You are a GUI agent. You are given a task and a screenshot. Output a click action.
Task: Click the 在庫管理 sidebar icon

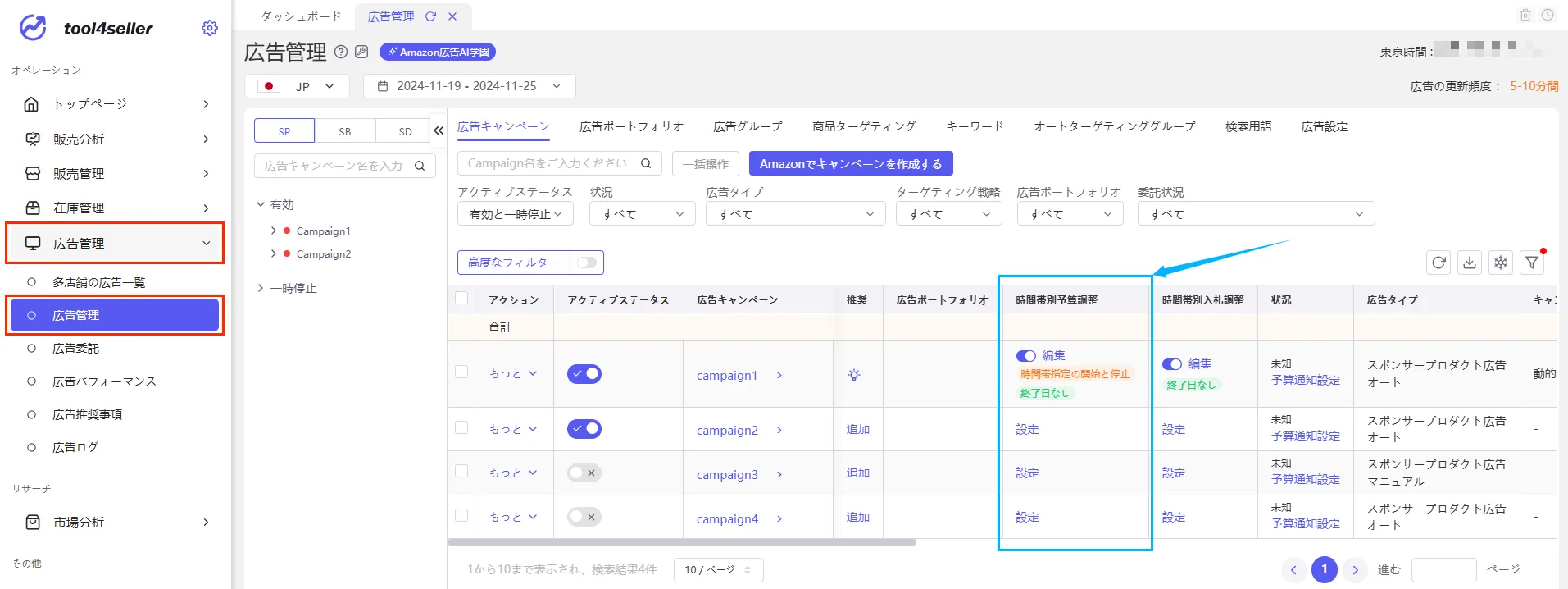[32, 208]
